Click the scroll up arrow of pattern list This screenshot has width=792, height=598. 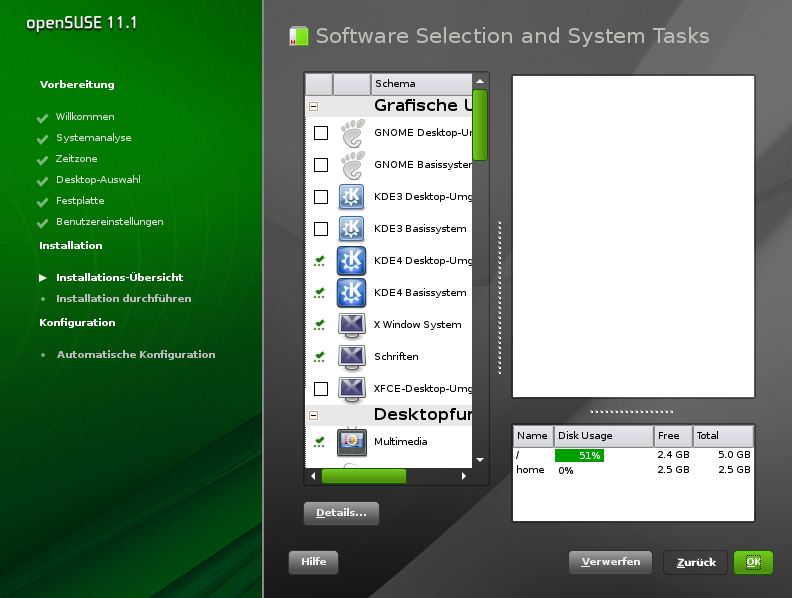pyautogui.click(x=480, y=81)
